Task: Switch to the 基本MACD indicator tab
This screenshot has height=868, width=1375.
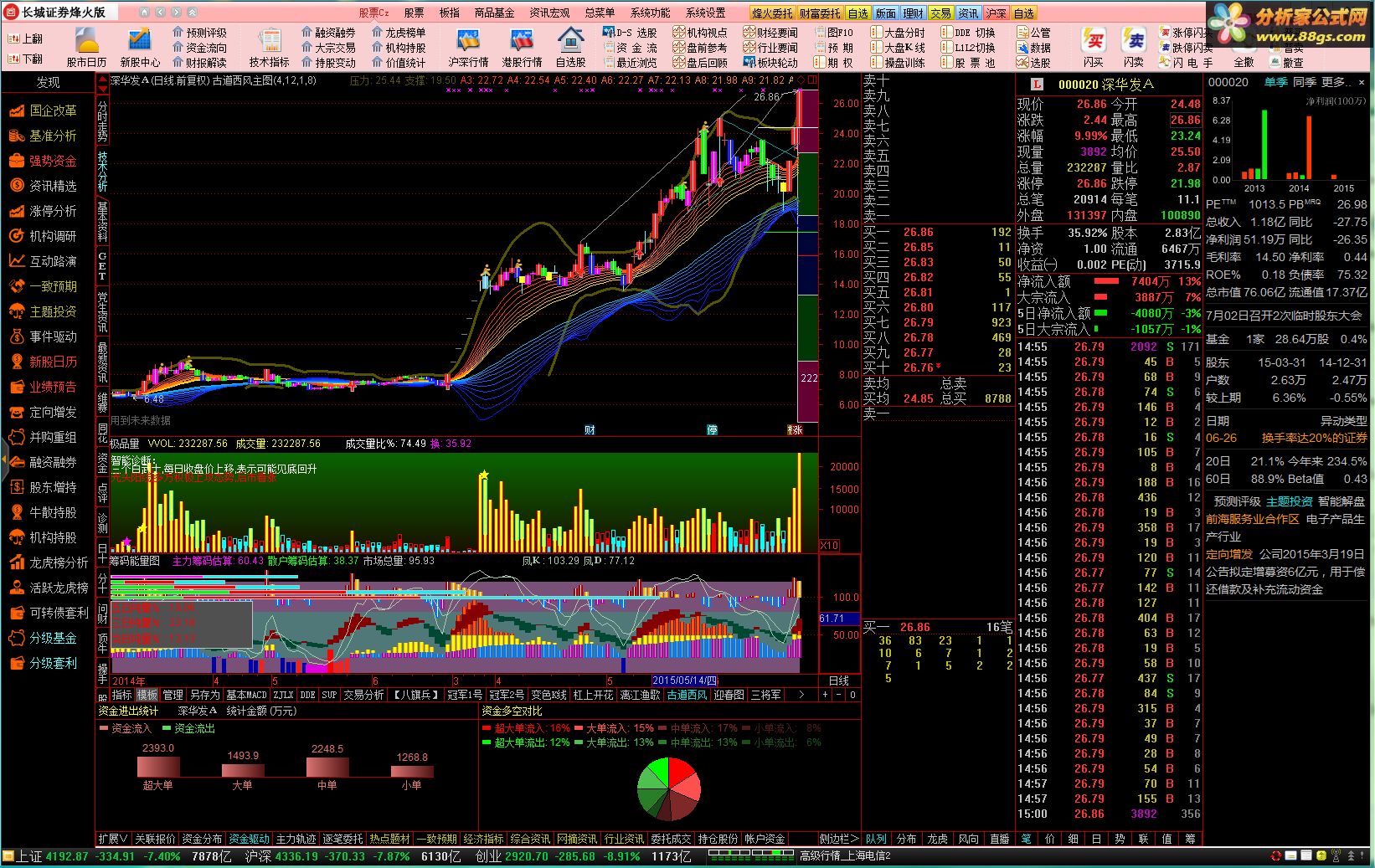Action: 246,695
